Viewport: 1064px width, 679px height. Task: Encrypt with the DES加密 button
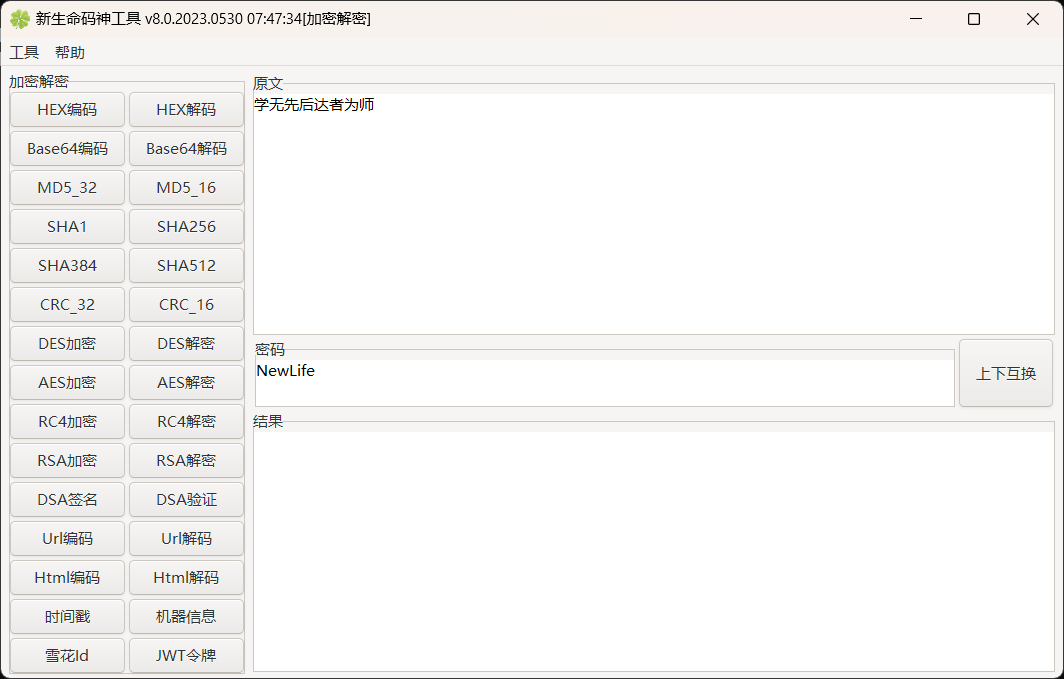click(67, 344)
